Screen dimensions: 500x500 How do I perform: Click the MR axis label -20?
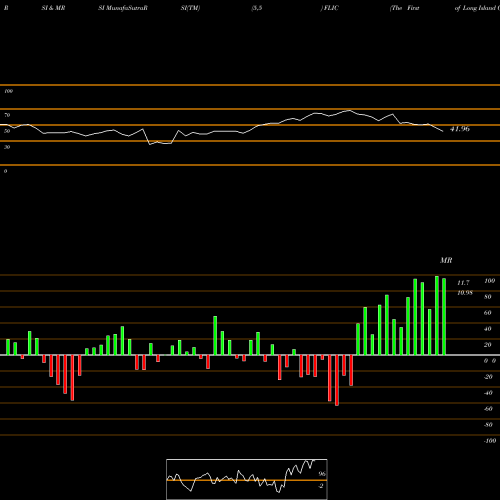[488, 377]
